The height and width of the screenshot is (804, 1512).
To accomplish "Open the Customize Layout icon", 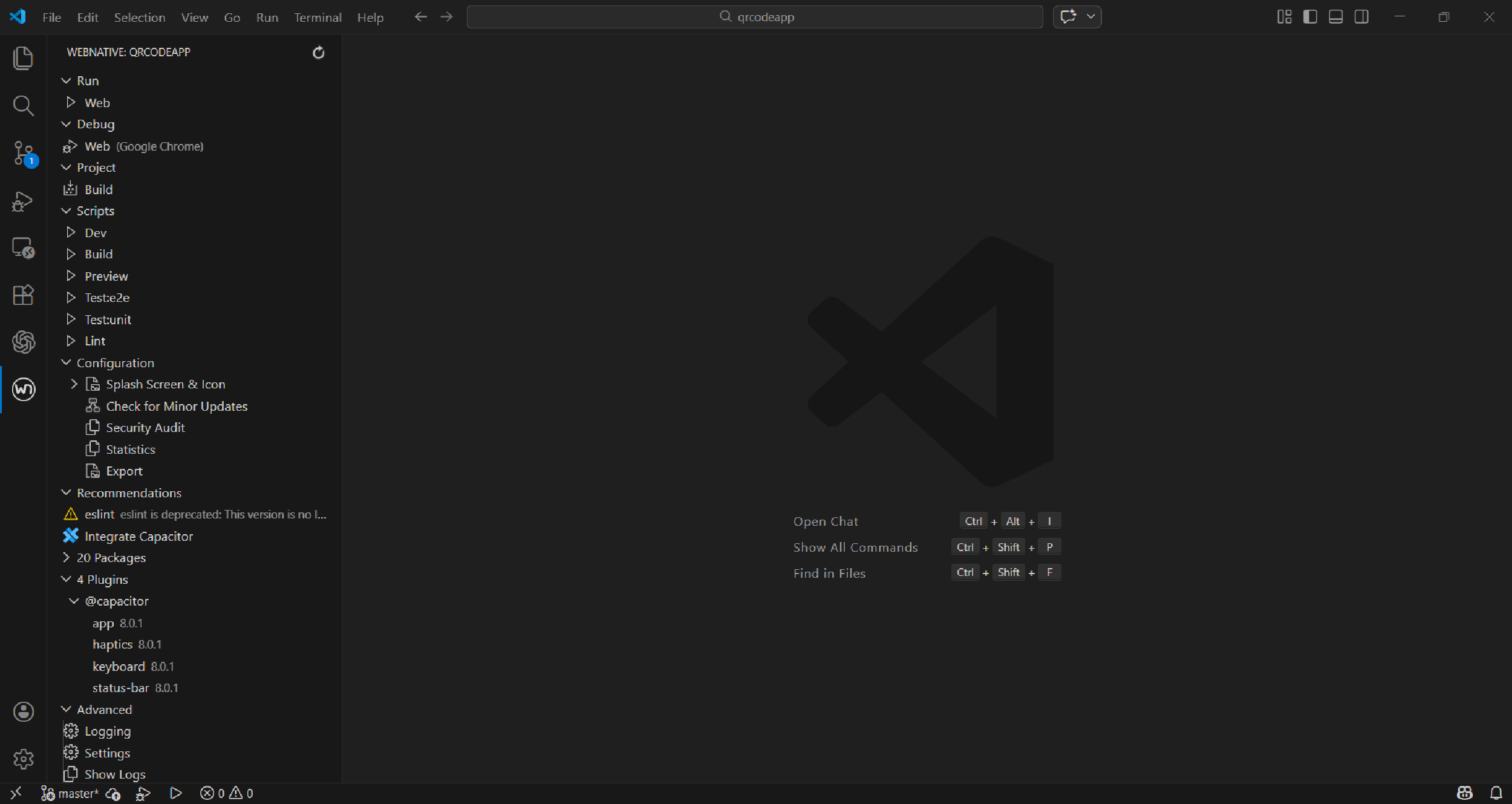I will [1284, 17].
